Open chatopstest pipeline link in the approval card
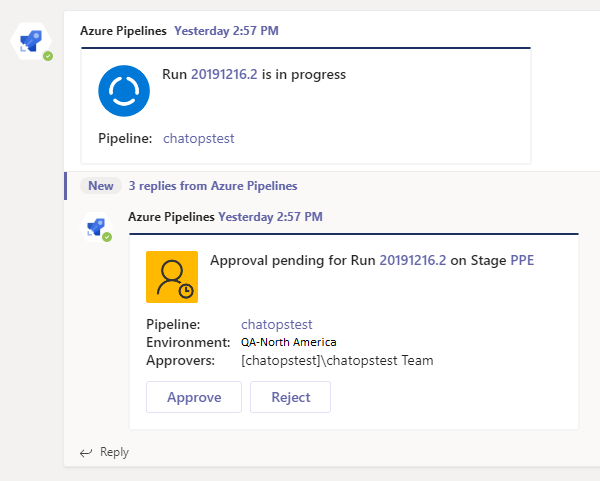Viewport: 600px width, 481px height. [277, 324]
